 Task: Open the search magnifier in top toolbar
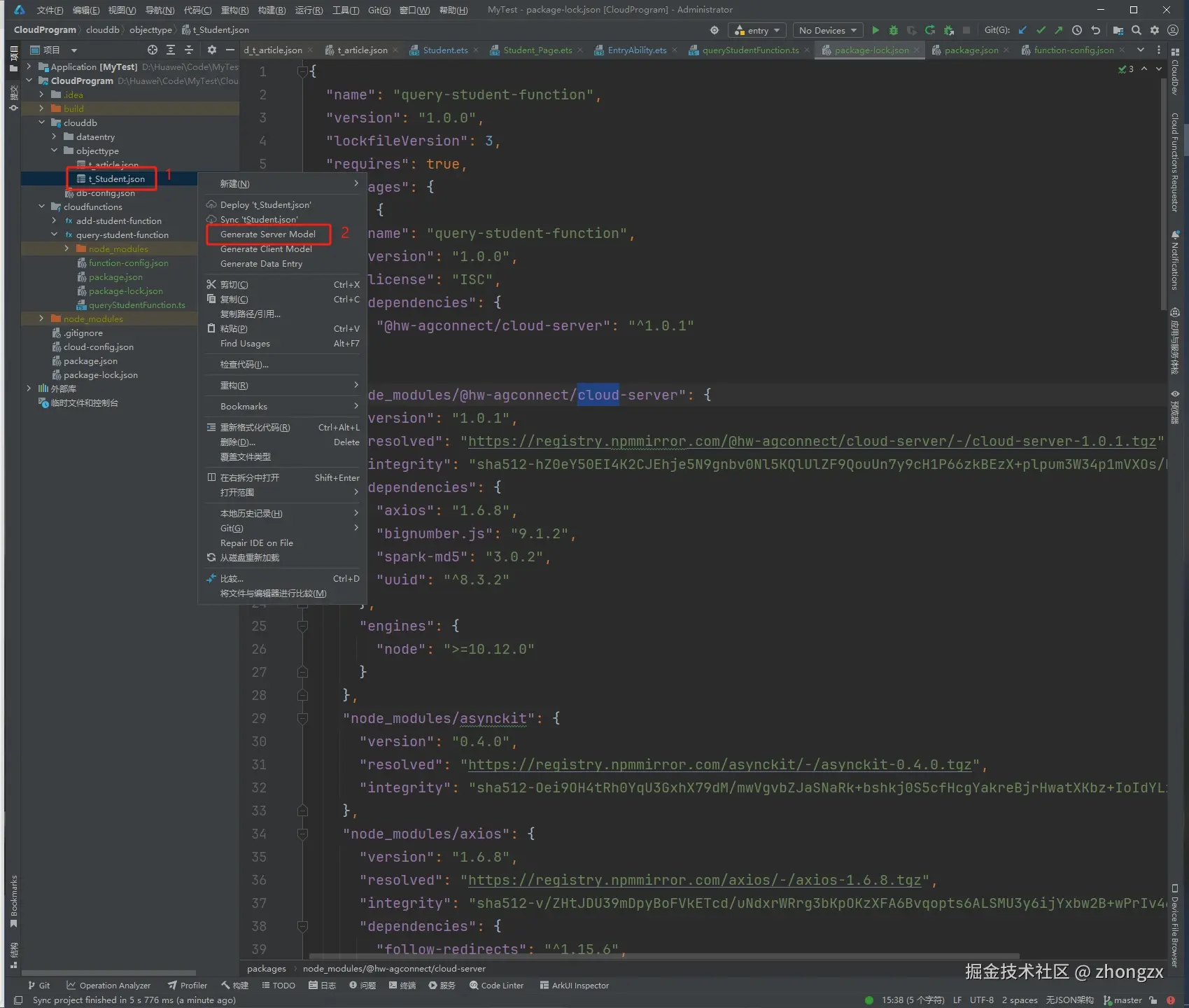1137,30
